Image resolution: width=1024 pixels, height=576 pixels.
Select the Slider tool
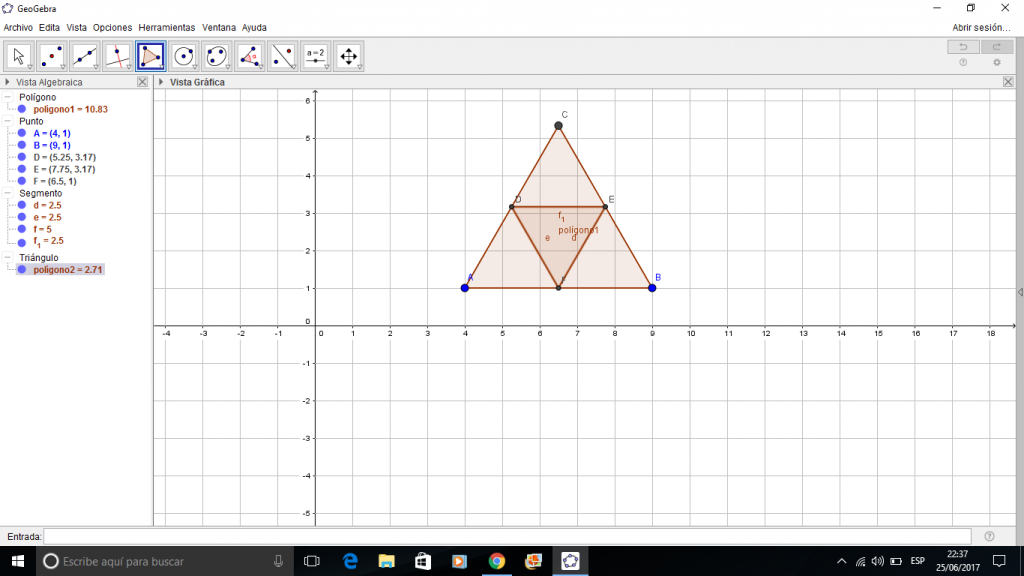[x=316, y=56]
